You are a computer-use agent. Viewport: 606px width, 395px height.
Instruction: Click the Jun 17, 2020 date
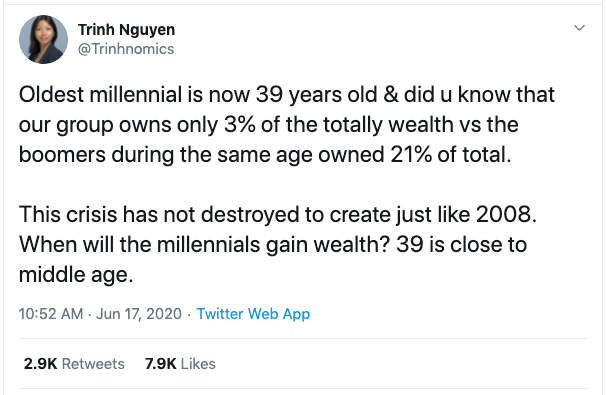[139, 314]
